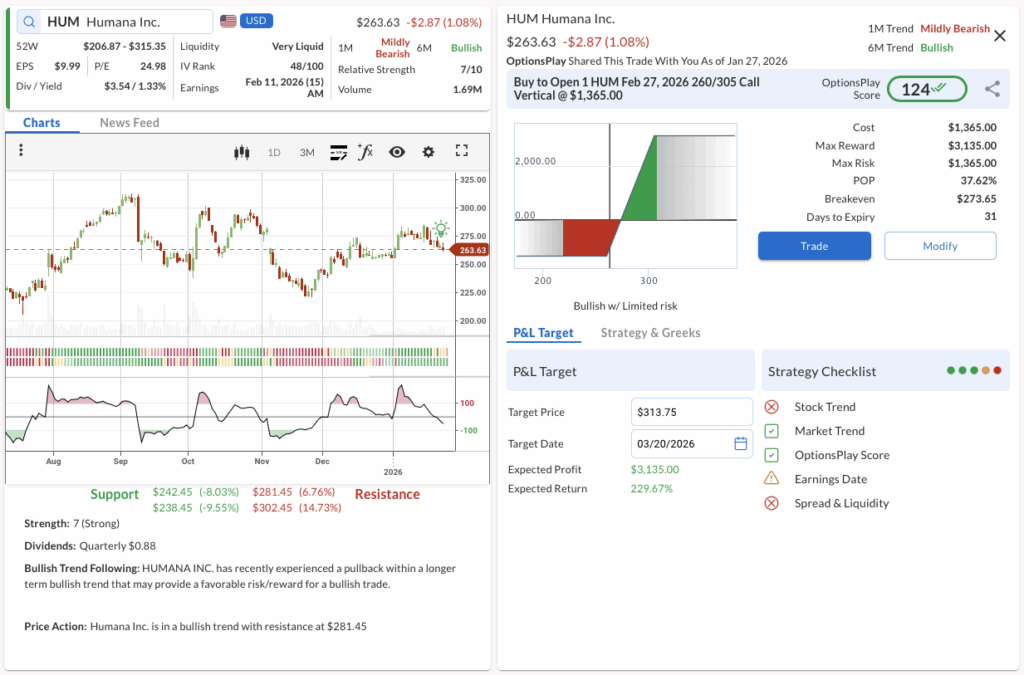Click the Target Price input field
1024x675 pixels.
click(x=691, y=412)
